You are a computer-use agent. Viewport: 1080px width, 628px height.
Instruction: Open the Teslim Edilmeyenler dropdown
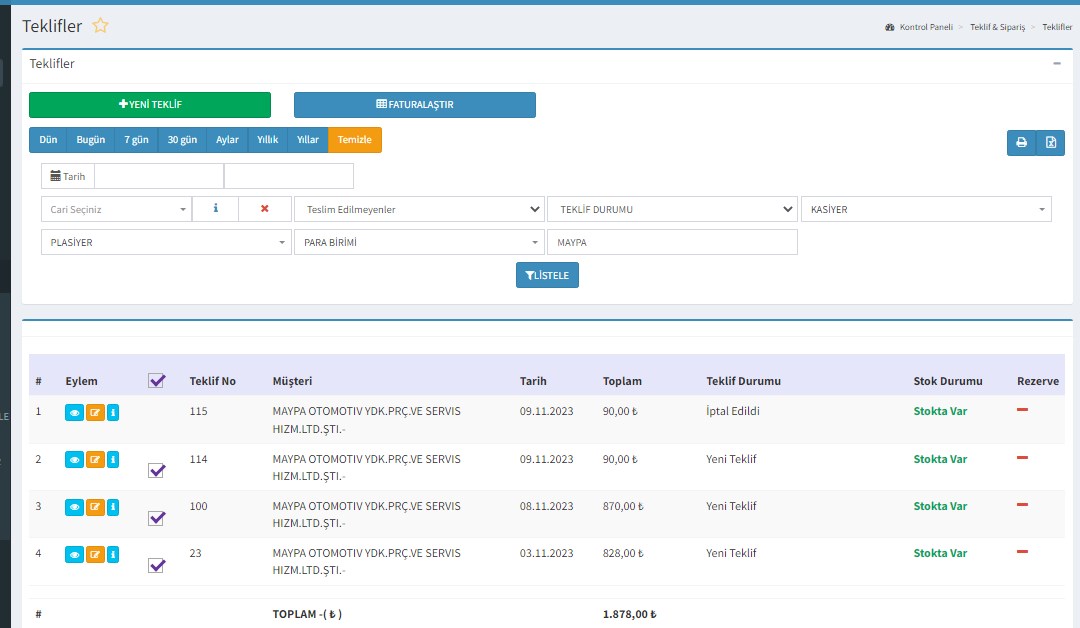[x=418, y=209]
